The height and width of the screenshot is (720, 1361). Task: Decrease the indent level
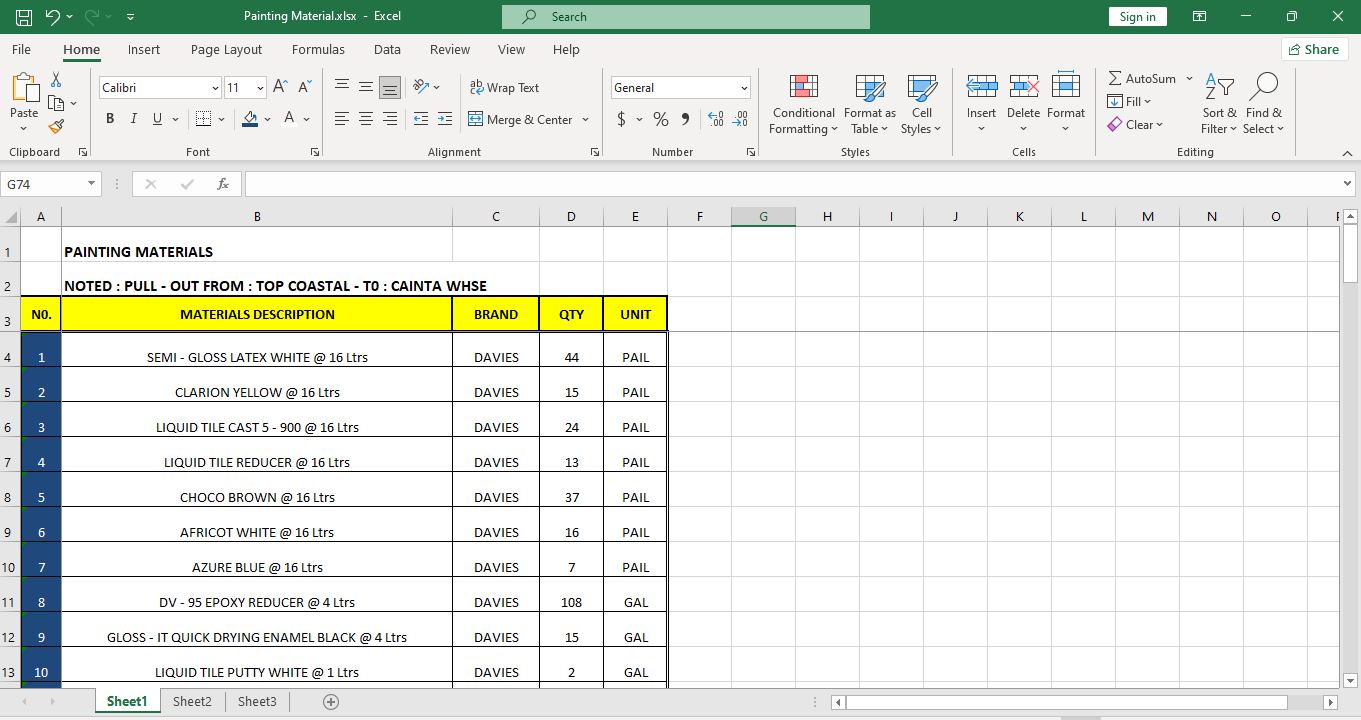420,119
